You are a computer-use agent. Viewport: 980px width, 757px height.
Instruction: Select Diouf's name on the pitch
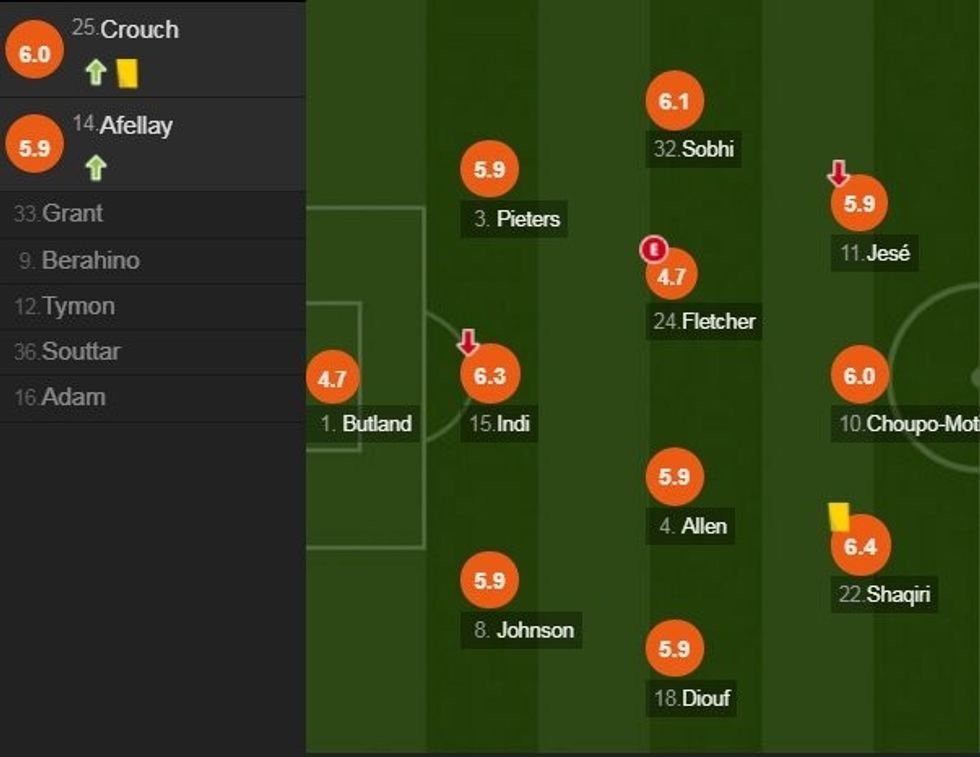pyautogui.click(x=705, y=698)
